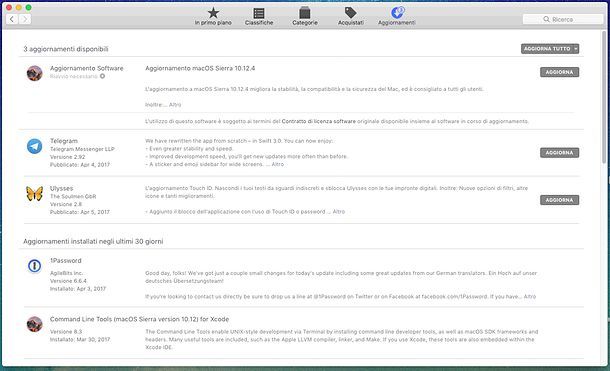Click 'Versione 2.92' under Telegram
610x371 pixels.
tap(67, 157)
